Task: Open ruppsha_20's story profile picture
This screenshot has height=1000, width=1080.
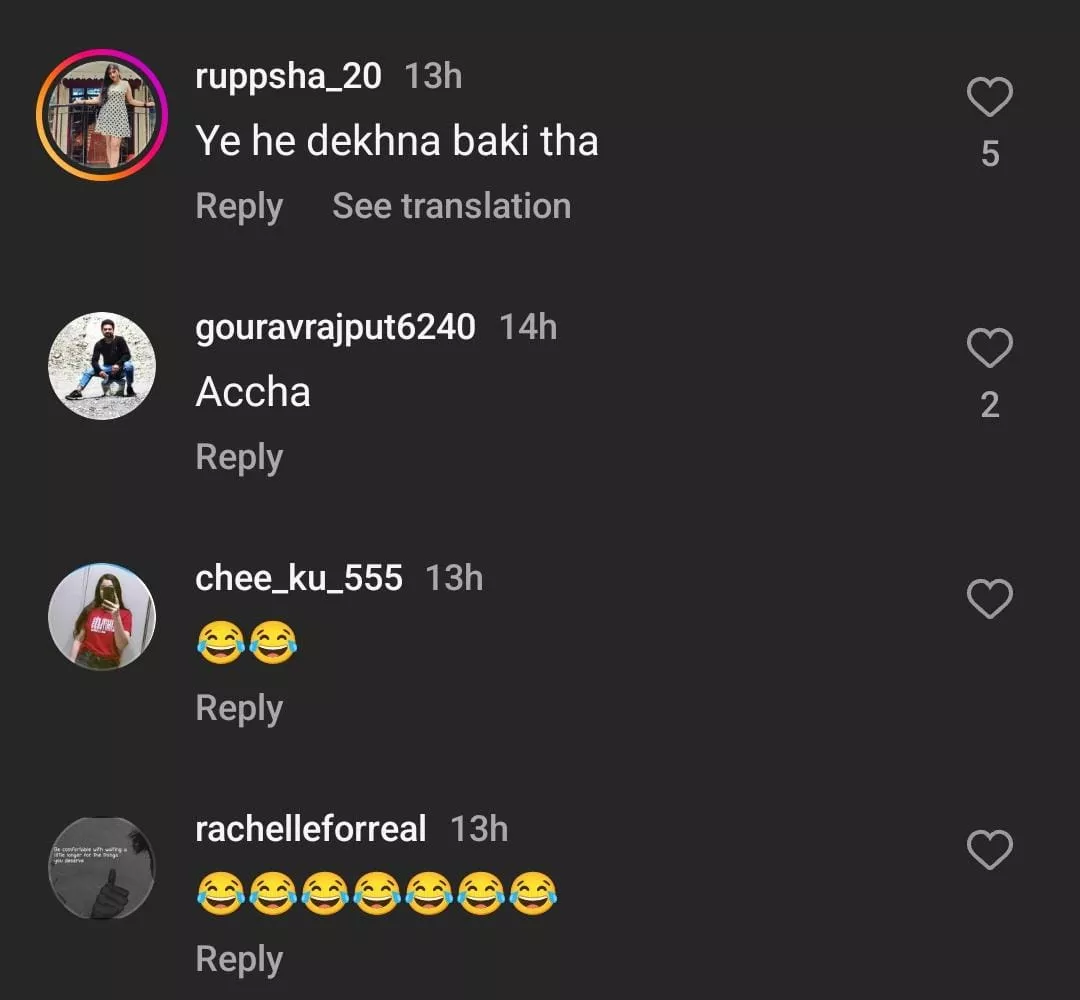Action: click(102, 115)
